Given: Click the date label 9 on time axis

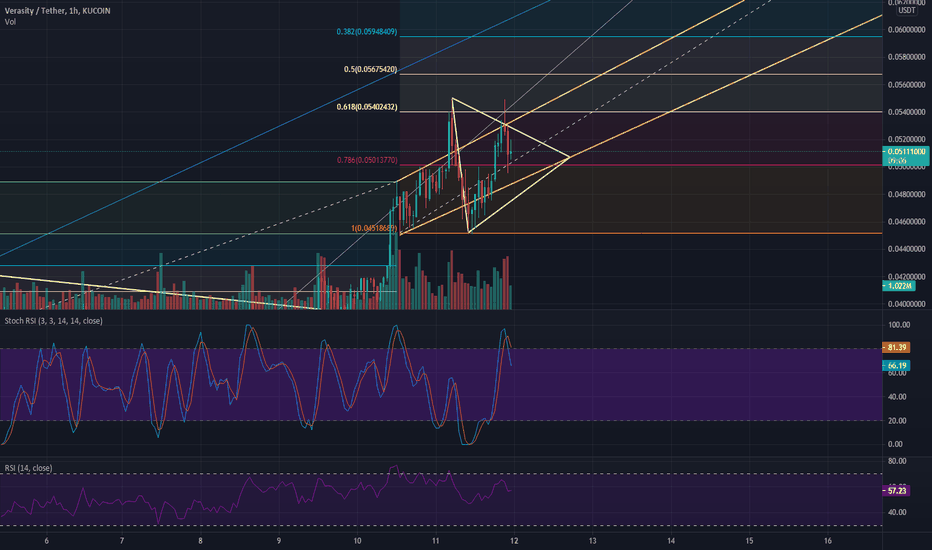Looking at the screenshot, I should [x=279, y=541].
